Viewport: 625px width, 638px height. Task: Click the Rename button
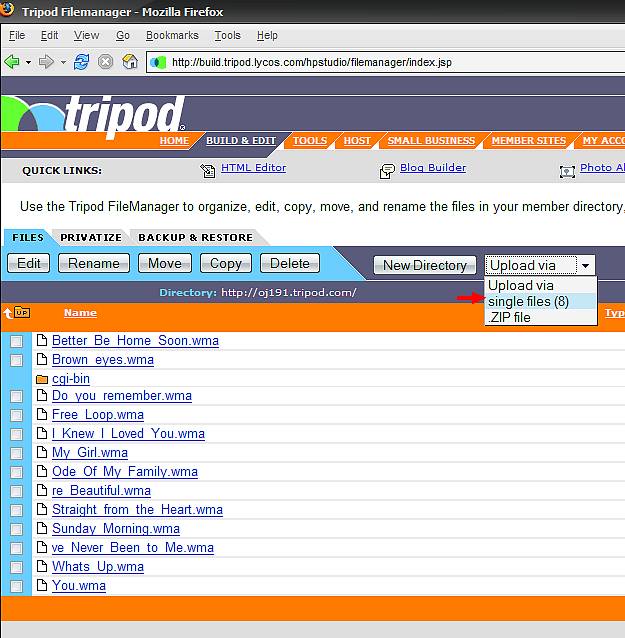[x=94, y=263]
